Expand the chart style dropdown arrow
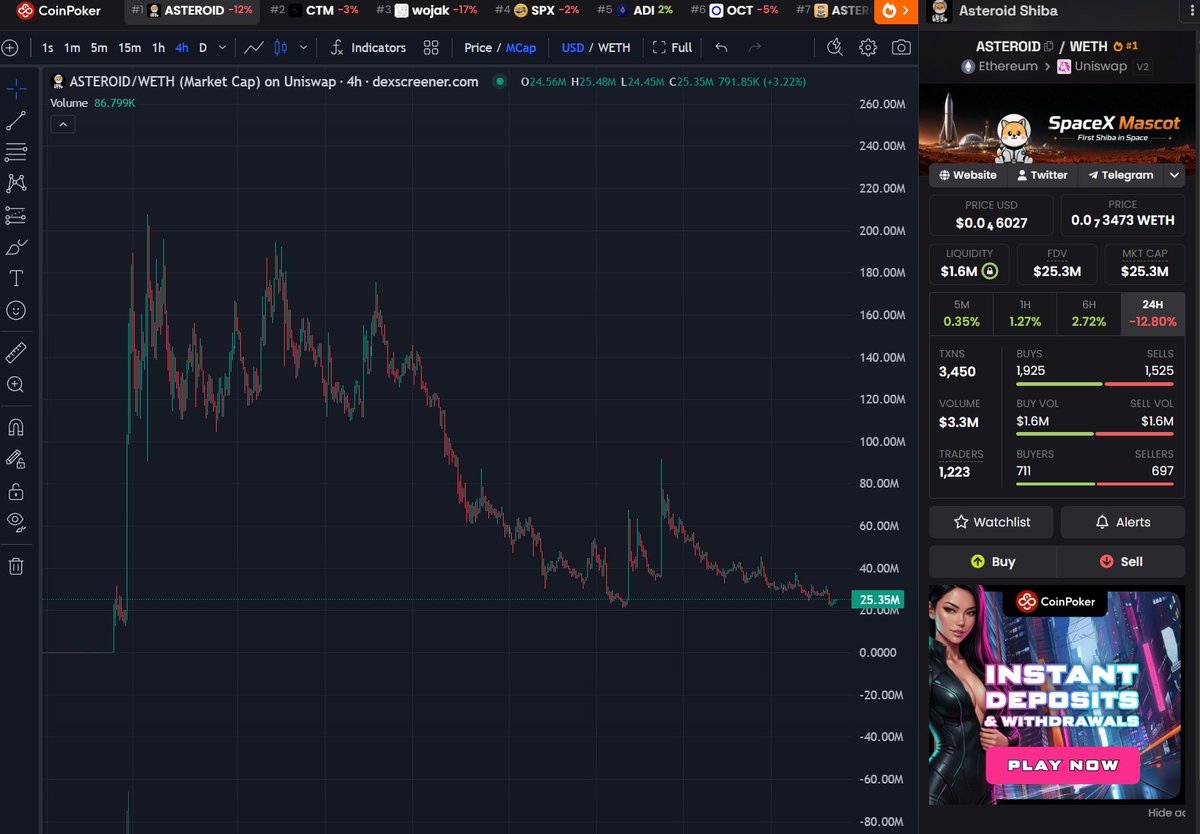The height and width of the screenshot is (834, 1200). (x=303, y=47)
